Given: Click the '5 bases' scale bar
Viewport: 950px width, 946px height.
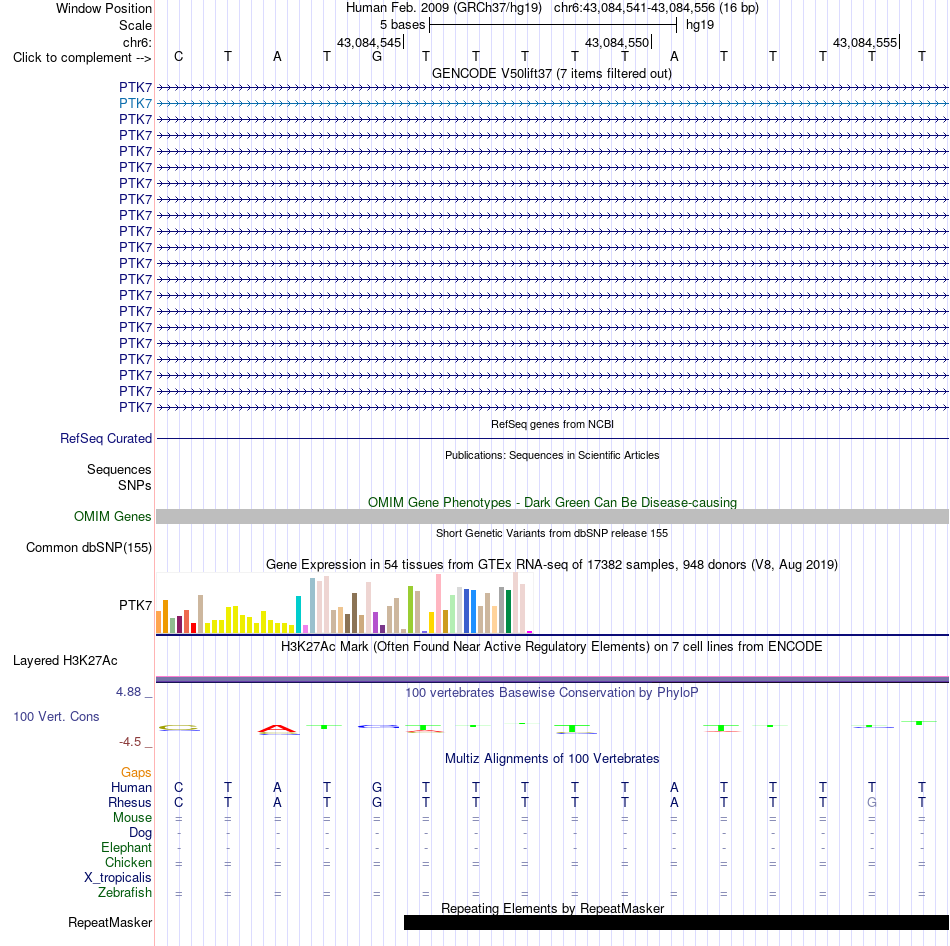Looking at the screenshot, I should (x=553, y=25).
